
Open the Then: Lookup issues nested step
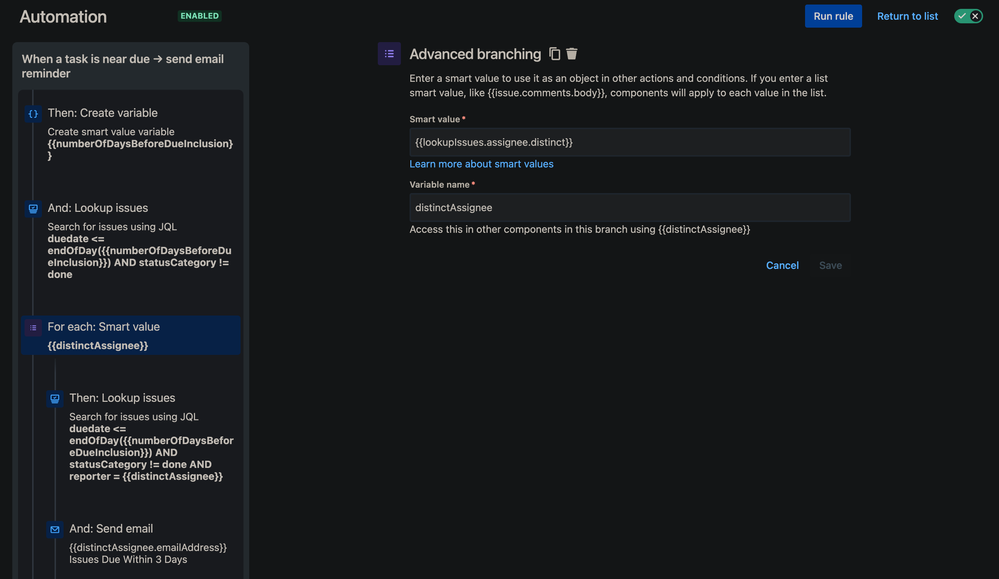pyautogui.click(x=141, y=437)
